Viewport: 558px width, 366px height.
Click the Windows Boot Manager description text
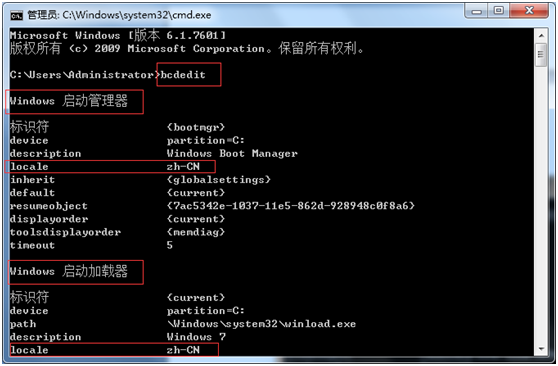coord(232,153)
